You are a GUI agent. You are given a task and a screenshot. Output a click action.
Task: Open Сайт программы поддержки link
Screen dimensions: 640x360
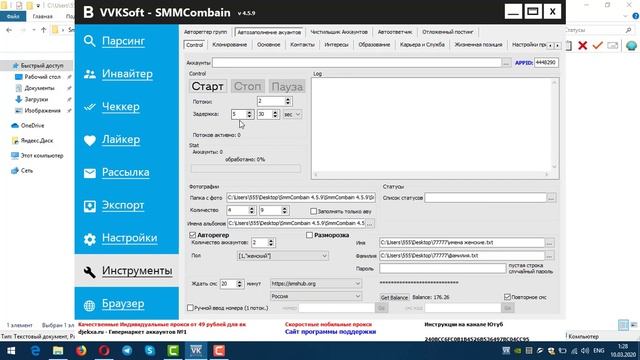pyautogui.click(x=330, y=332)
